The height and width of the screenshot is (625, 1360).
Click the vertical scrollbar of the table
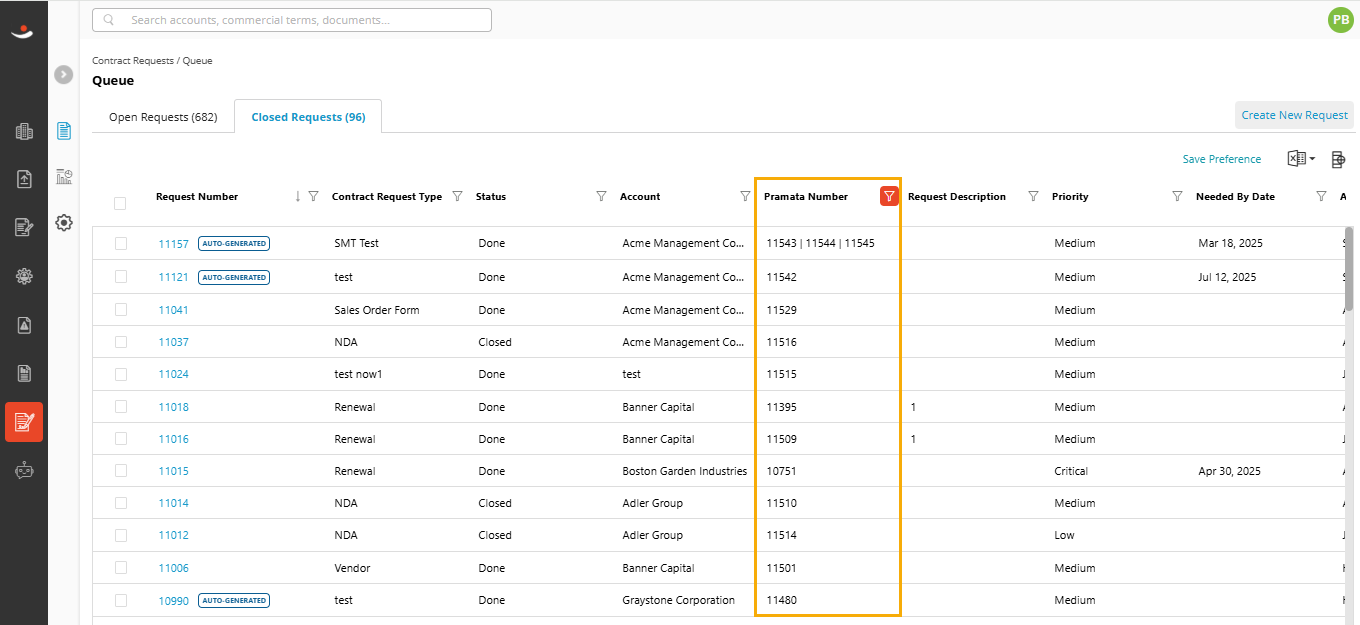[x=1349, y=270]
